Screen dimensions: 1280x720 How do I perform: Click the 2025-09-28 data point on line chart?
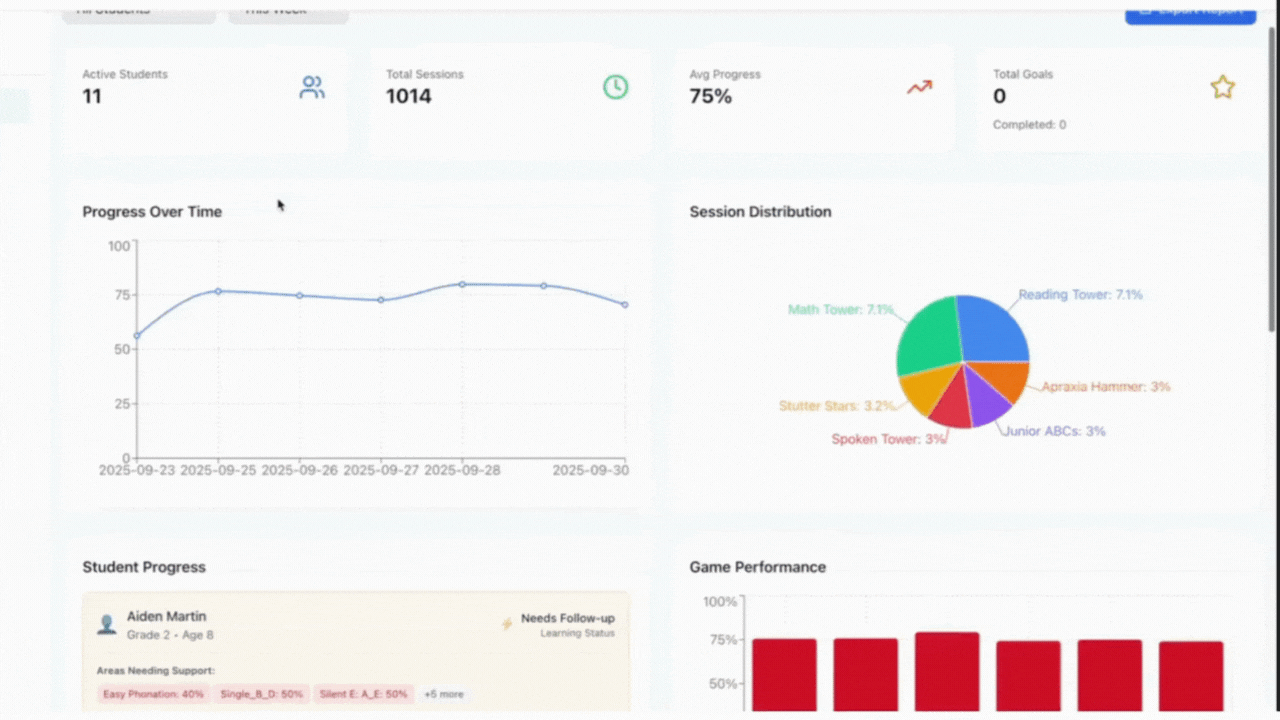(x=462, y=284)
